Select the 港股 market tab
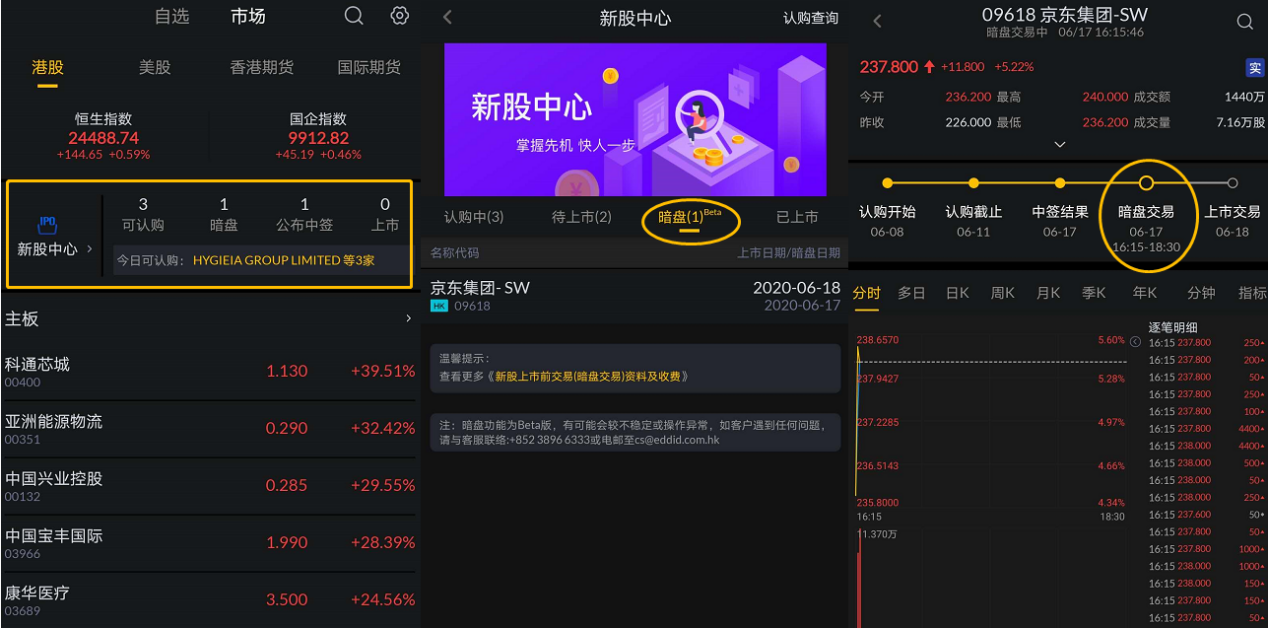Image resolution: width=1268 pixels, height=628 pixels. click(x=48, y=67)
